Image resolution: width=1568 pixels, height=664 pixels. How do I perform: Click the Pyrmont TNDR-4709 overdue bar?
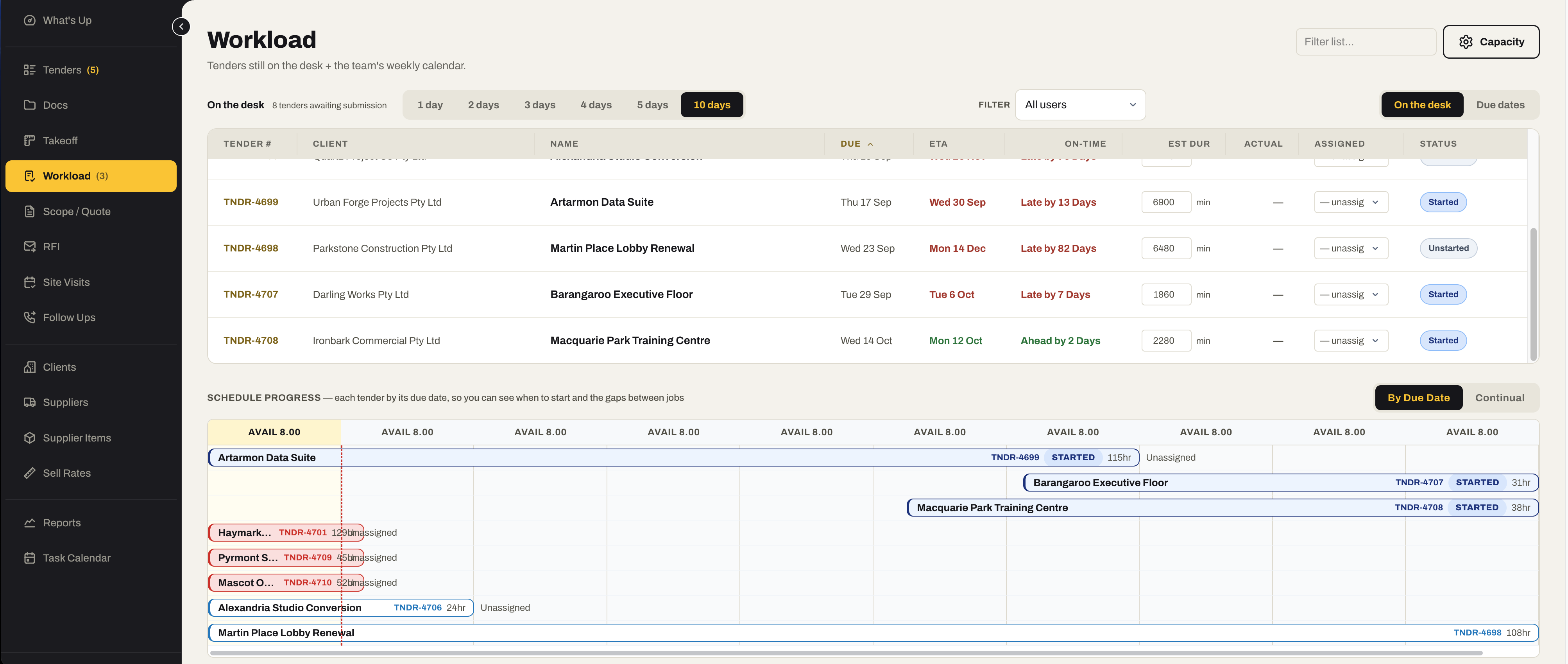tap(285, 557)
